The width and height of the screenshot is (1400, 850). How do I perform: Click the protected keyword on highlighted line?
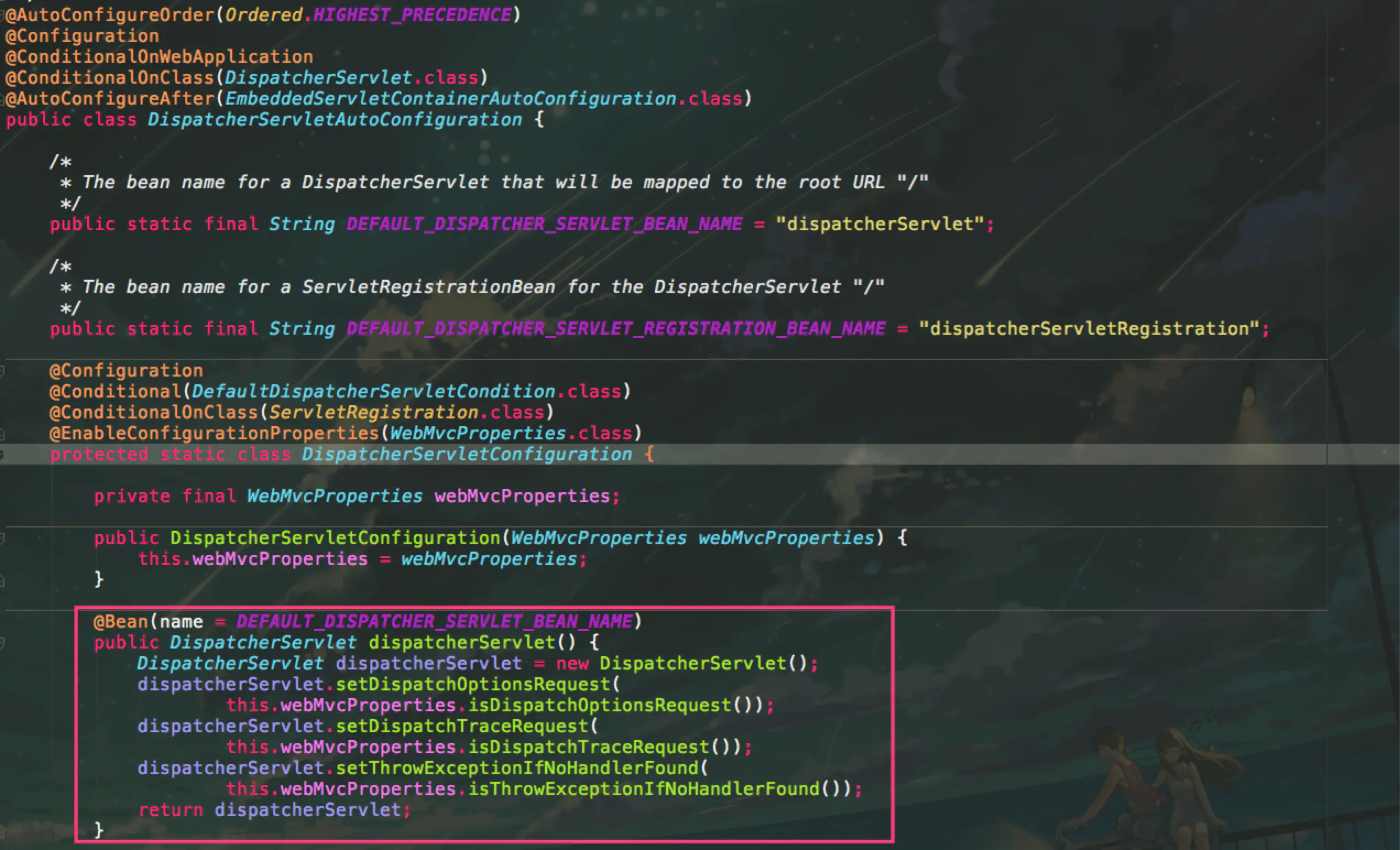click(x=99, y=454)
